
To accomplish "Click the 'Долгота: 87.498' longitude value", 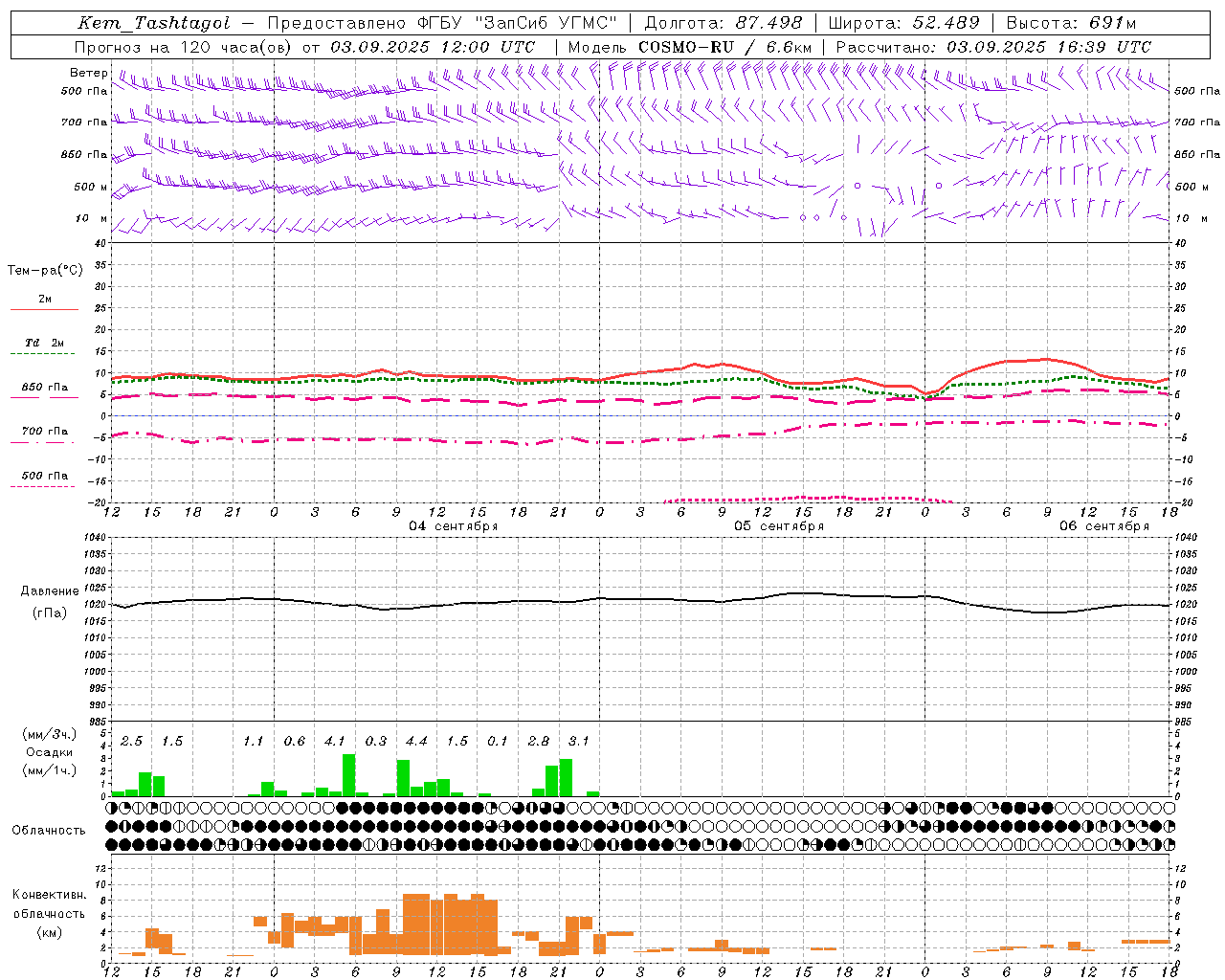I will pos(724,23).
